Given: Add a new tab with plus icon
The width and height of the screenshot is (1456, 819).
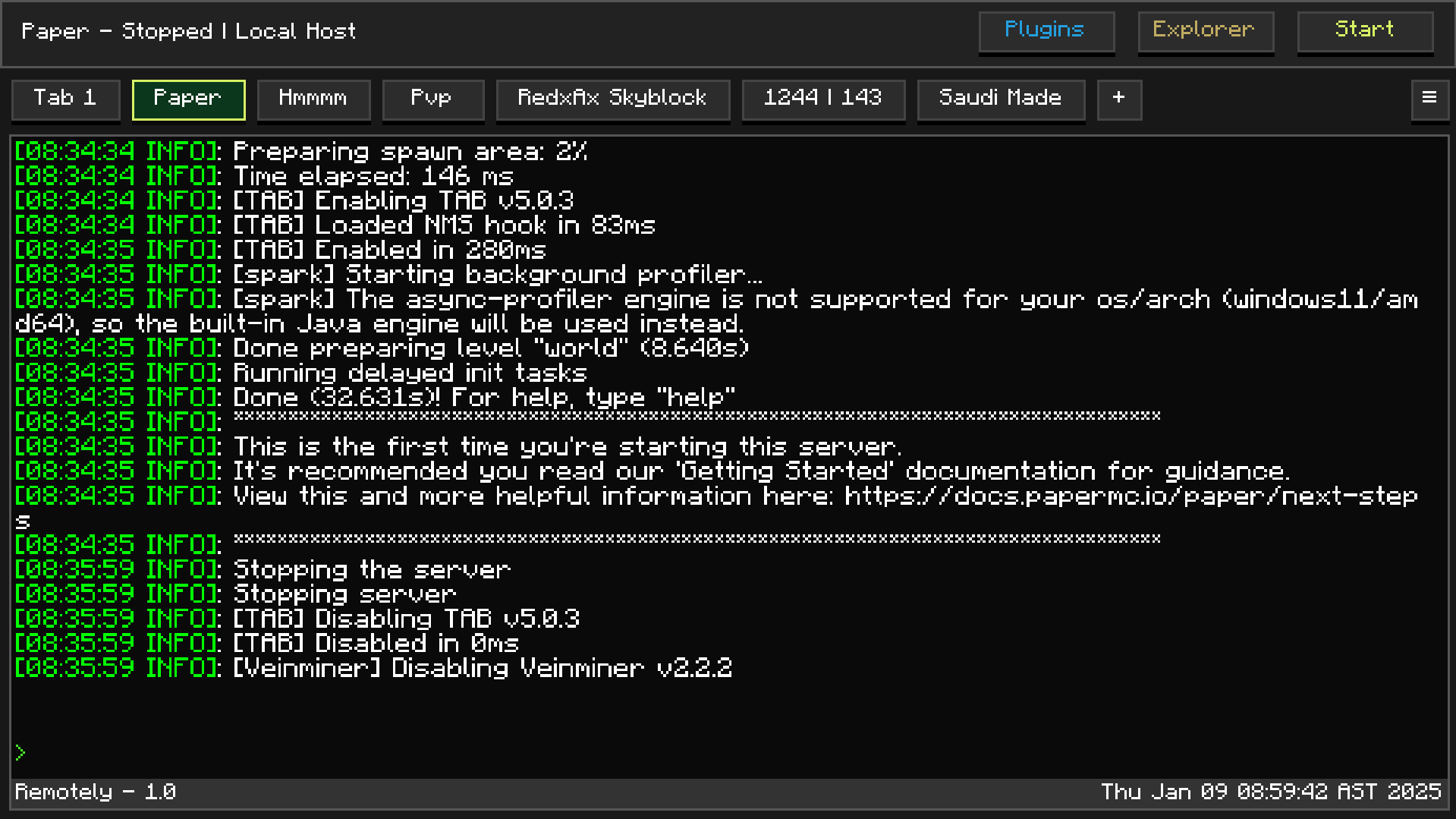Looking at the screenshot, I should (1119, 99).
